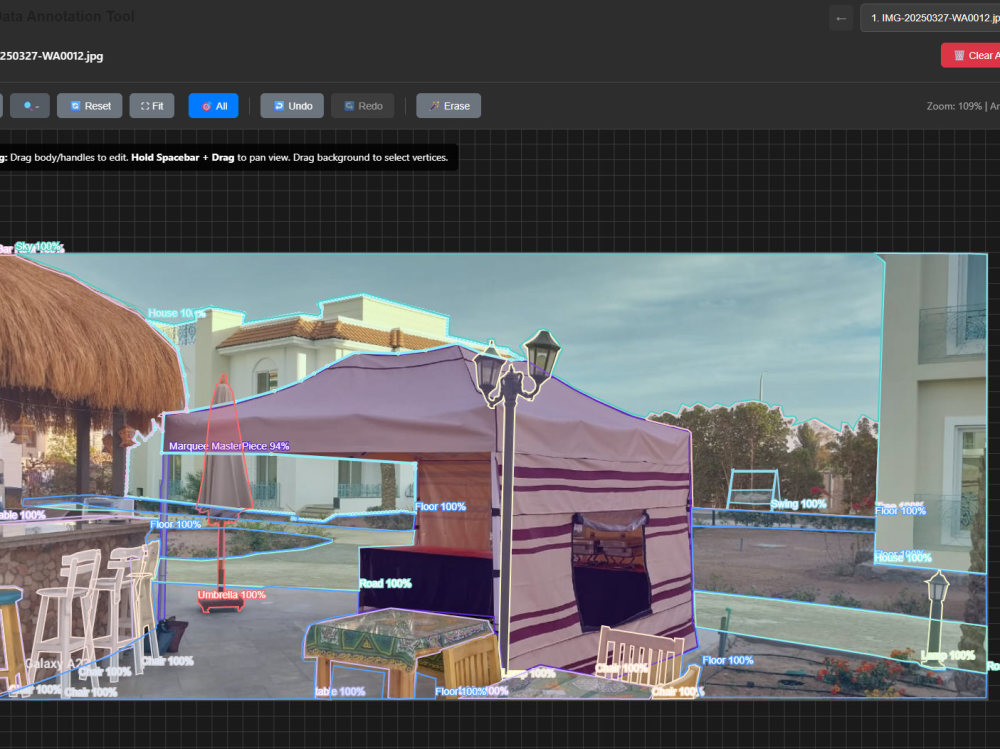Open the image file selector dropdown
1000x749 pixels.
[930, 19]
